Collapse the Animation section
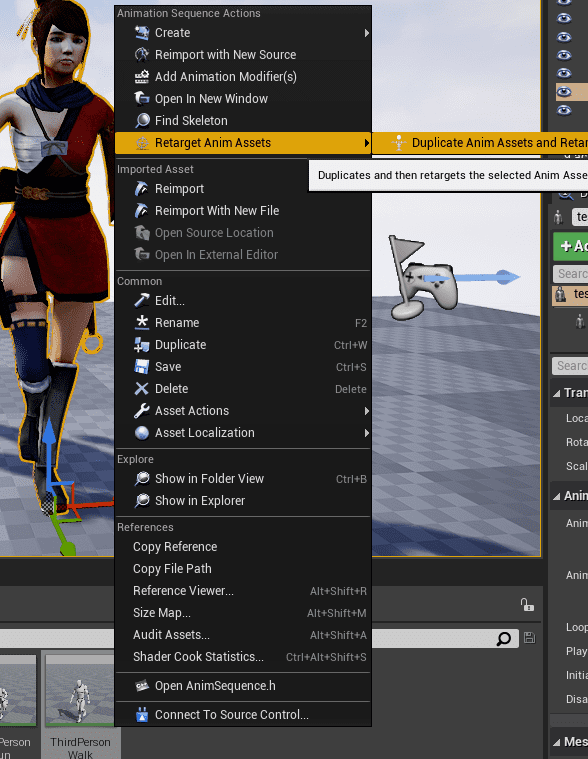The width and height of the screenshot is (588, 759). point(557,496)
